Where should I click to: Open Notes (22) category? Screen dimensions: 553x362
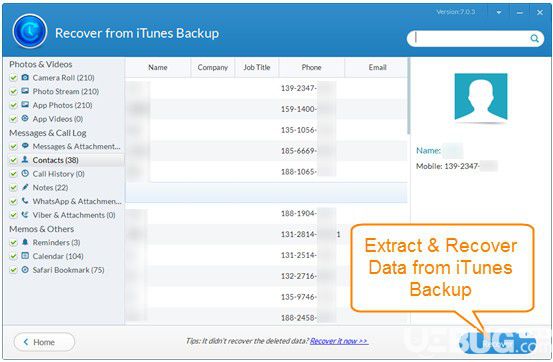point(50,188)
